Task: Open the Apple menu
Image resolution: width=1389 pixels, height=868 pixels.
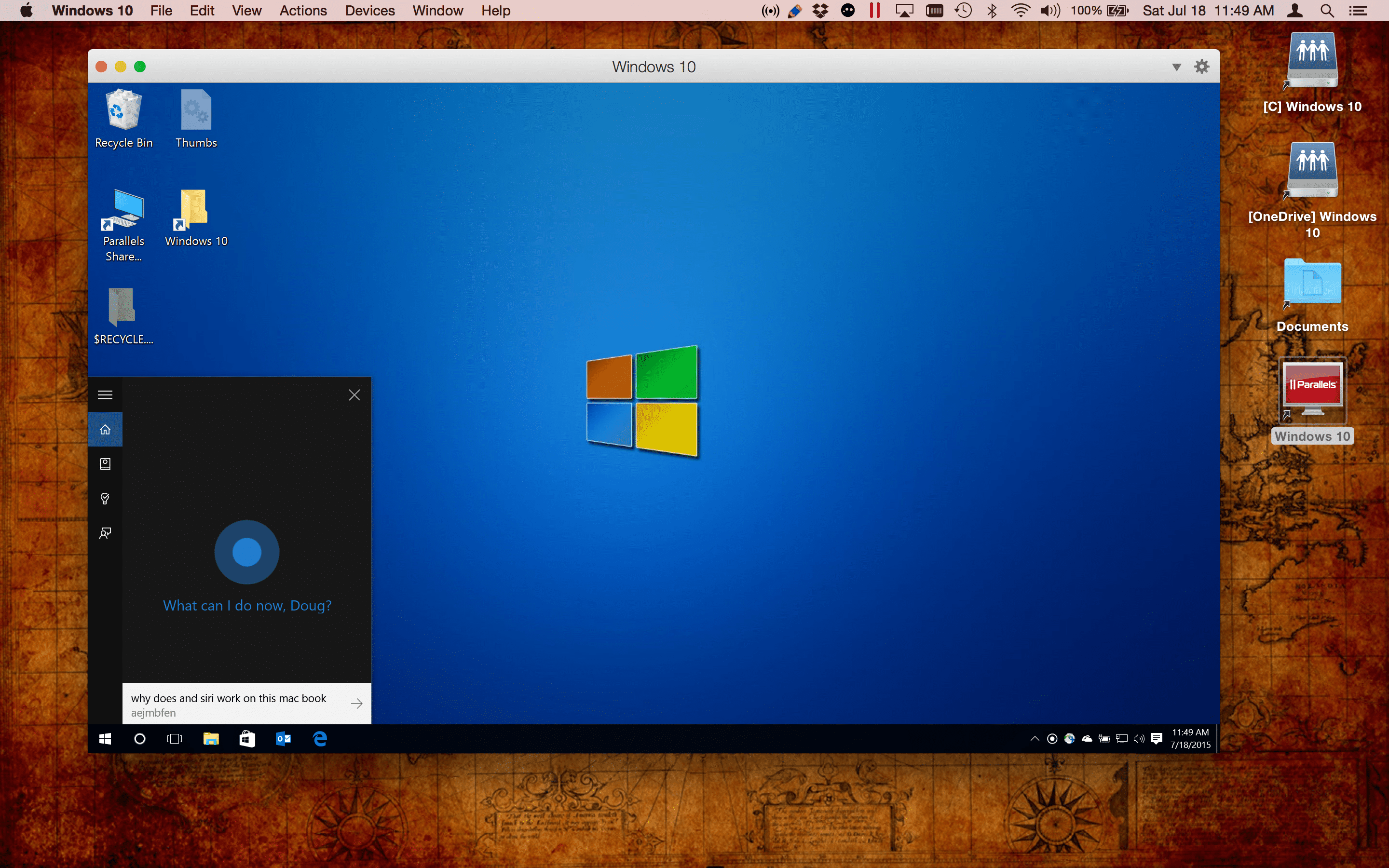Action: point(27,10)
